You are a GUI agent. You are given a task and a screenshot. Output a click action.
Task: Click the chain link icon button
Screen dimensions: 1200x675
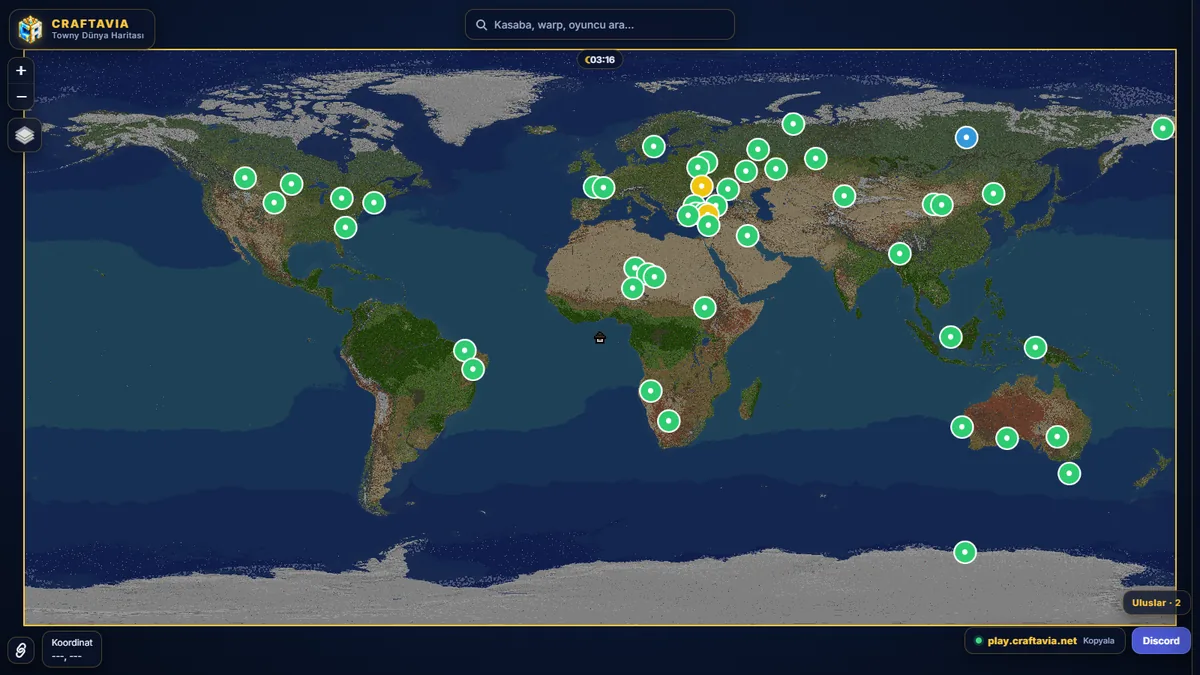tap(21, 650)
